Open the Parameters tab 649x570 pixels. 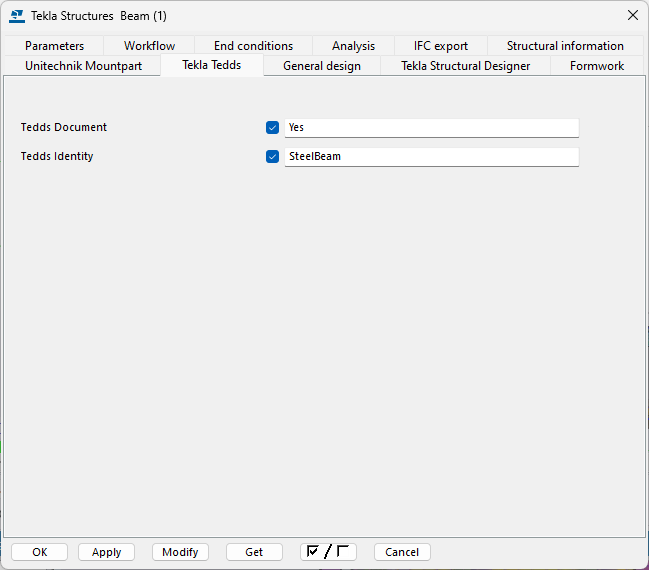click(x=54, y=46)
